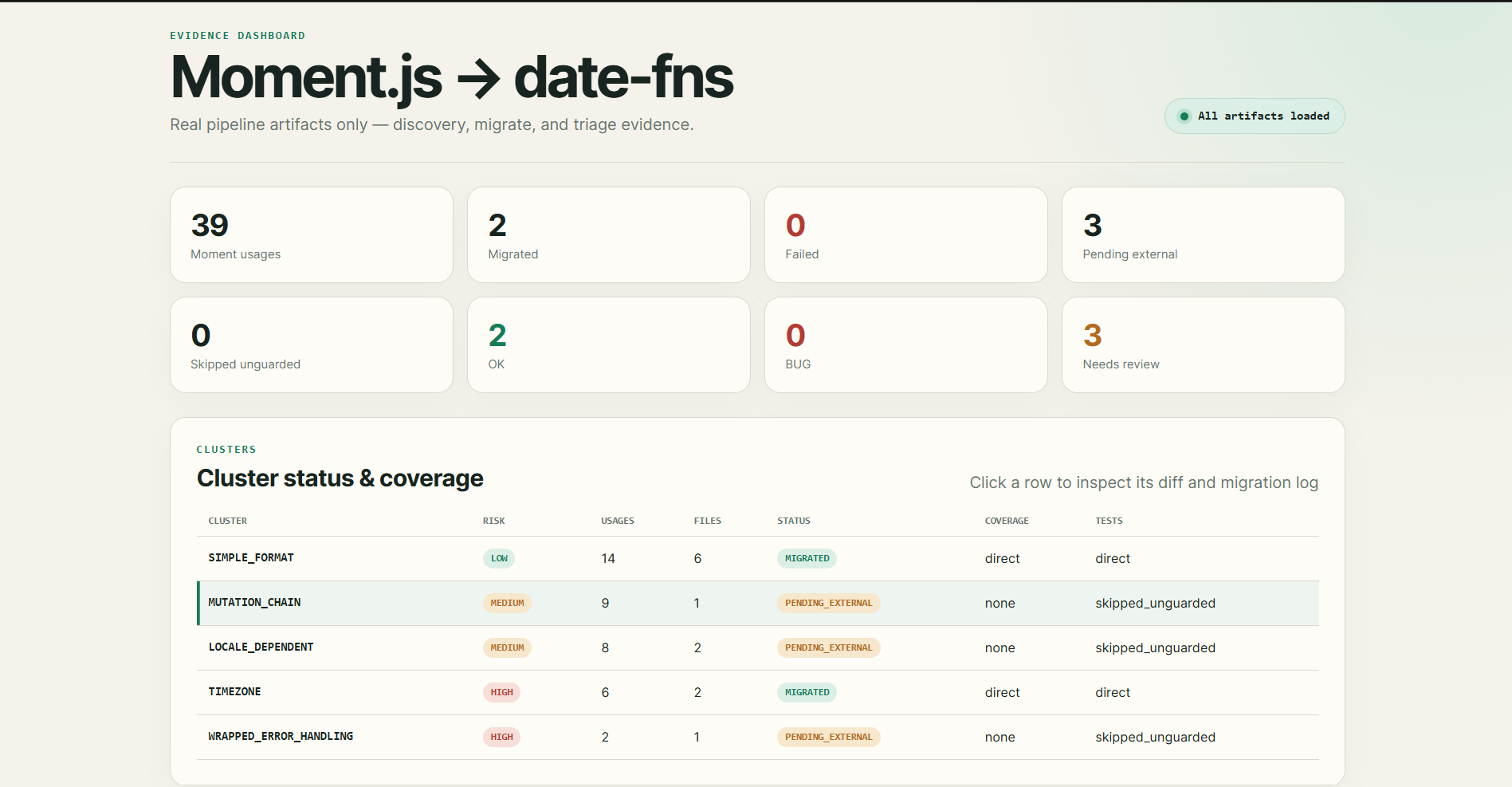This screenshot has height=787, width=1512.
Task: Click MUTATION_CHAIN's MEDIUM risk badge
Action: [x=507, y=603]
